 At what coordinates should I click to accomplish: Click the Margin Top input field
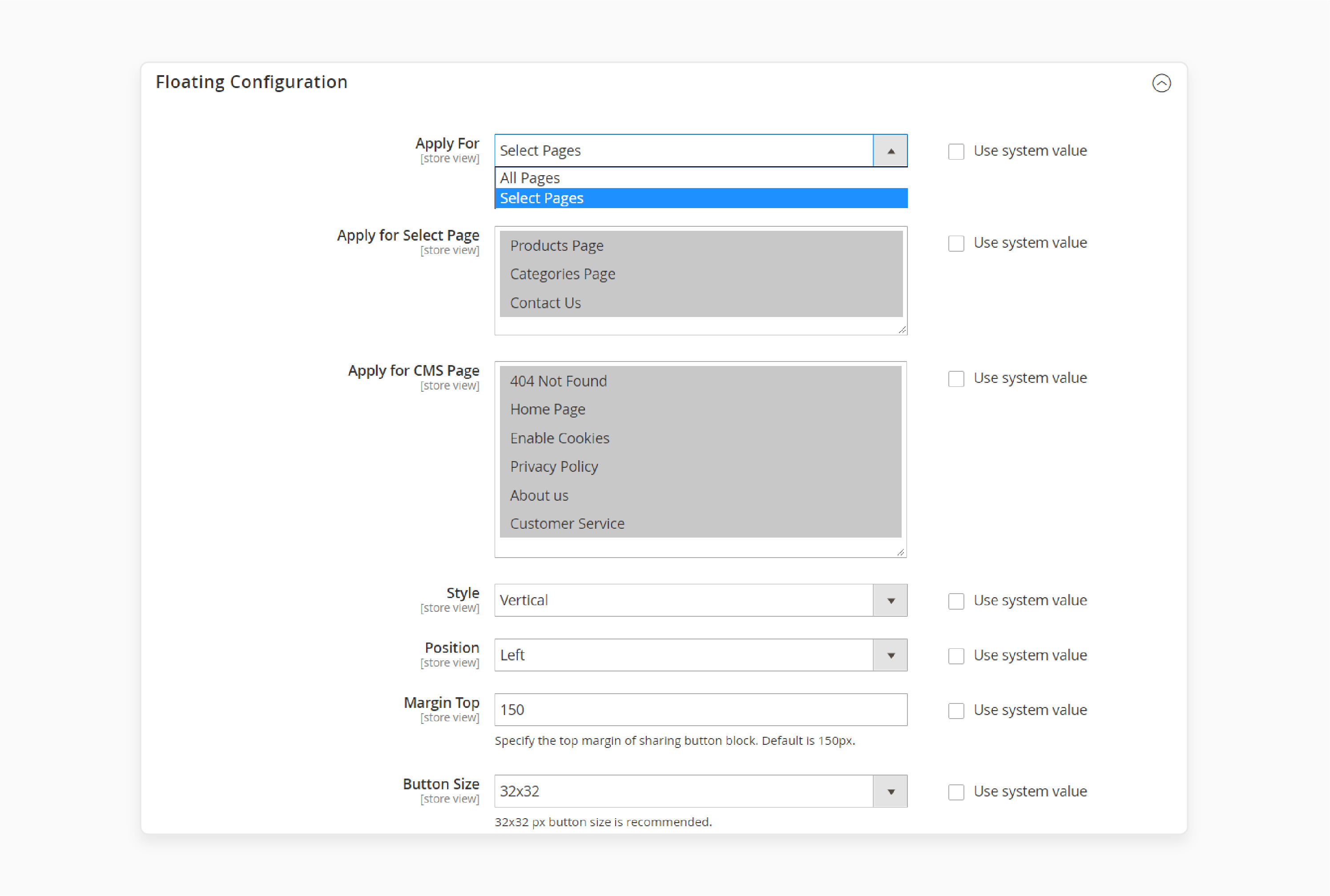point(701,710)
